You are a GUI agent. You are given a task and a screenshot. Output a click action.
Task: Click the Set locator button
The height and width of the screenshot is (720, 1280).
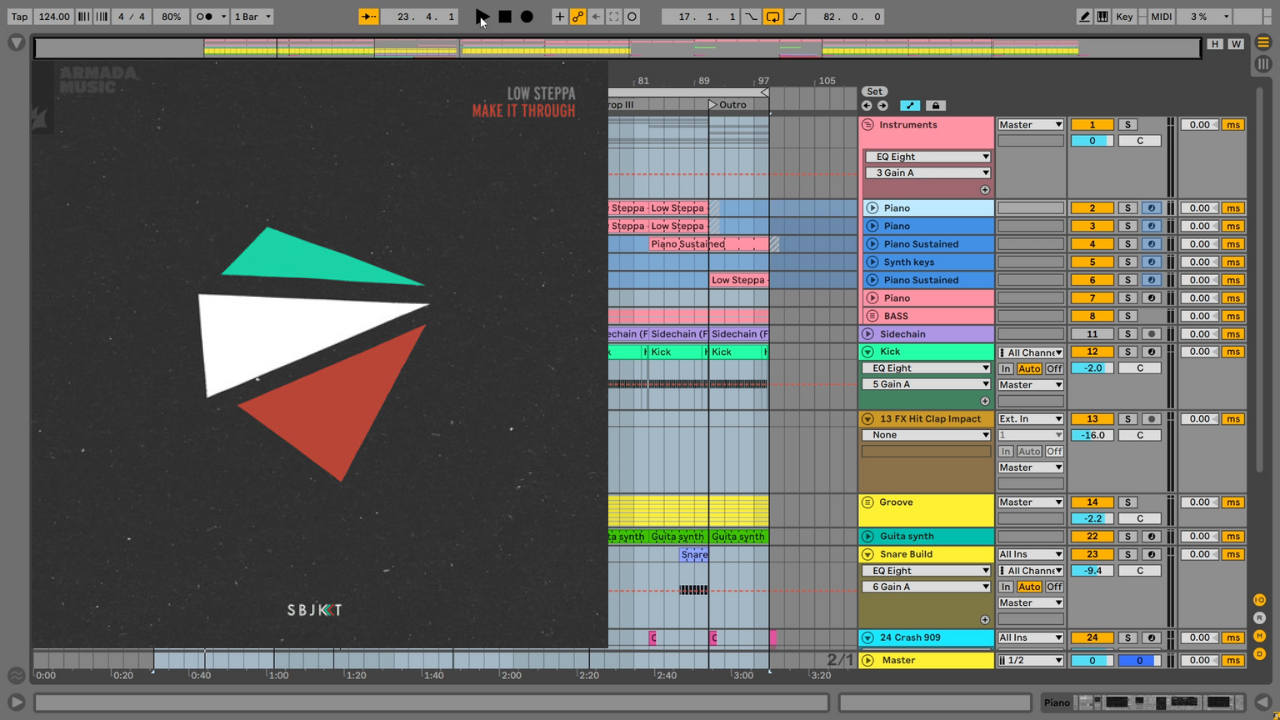tap(874, 91)
